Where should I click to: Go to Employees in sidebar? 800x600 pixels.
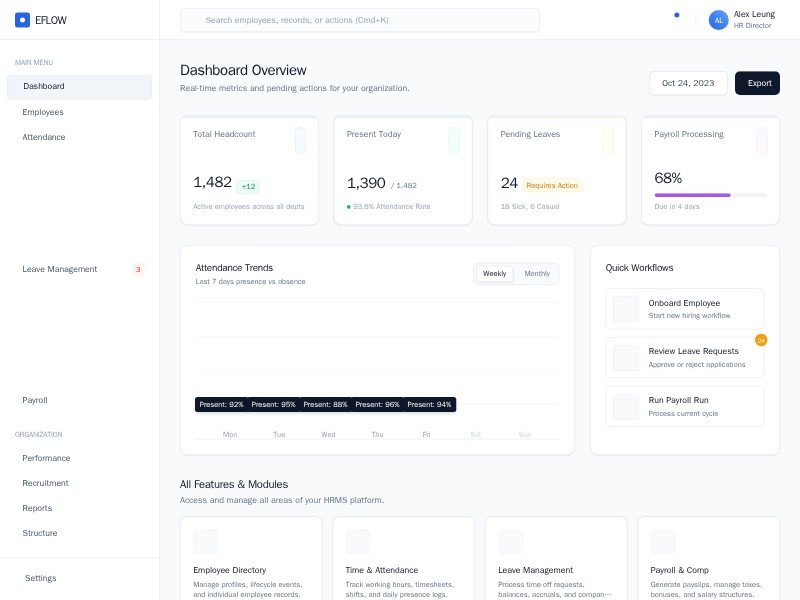coord(43,112)
